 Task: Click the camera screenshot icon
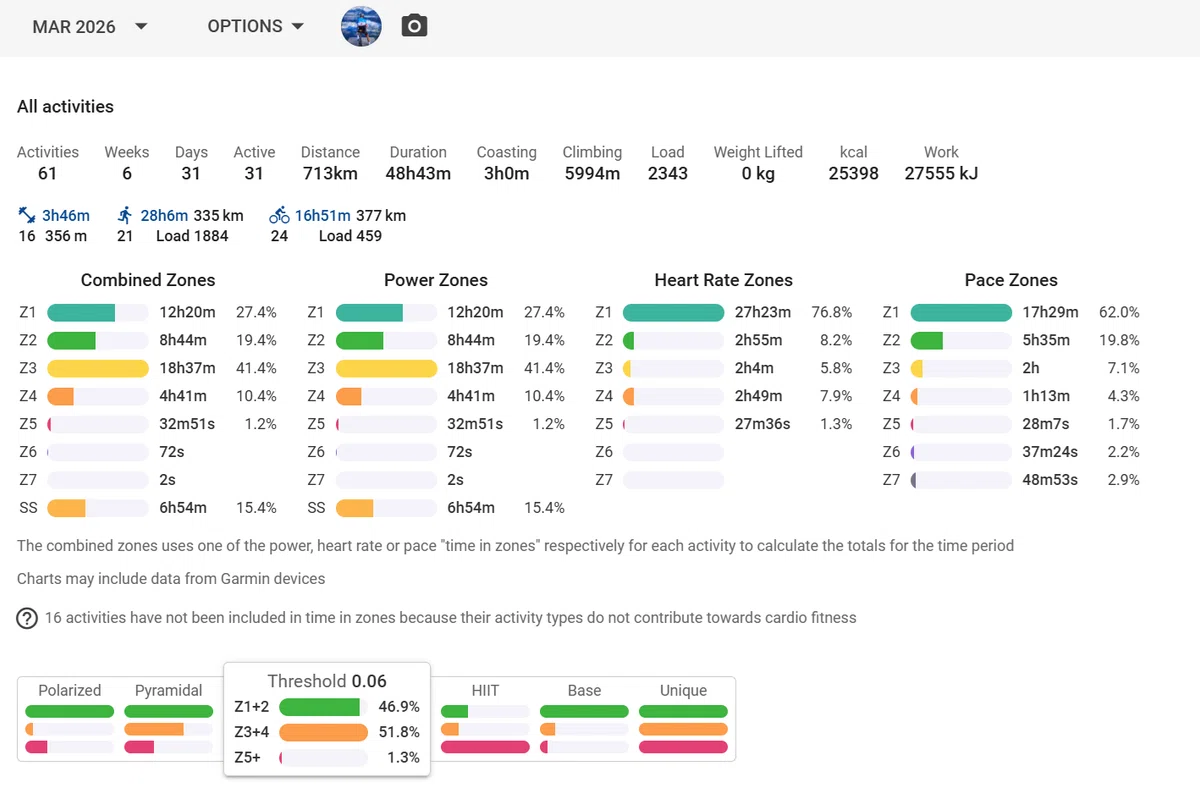414,26
